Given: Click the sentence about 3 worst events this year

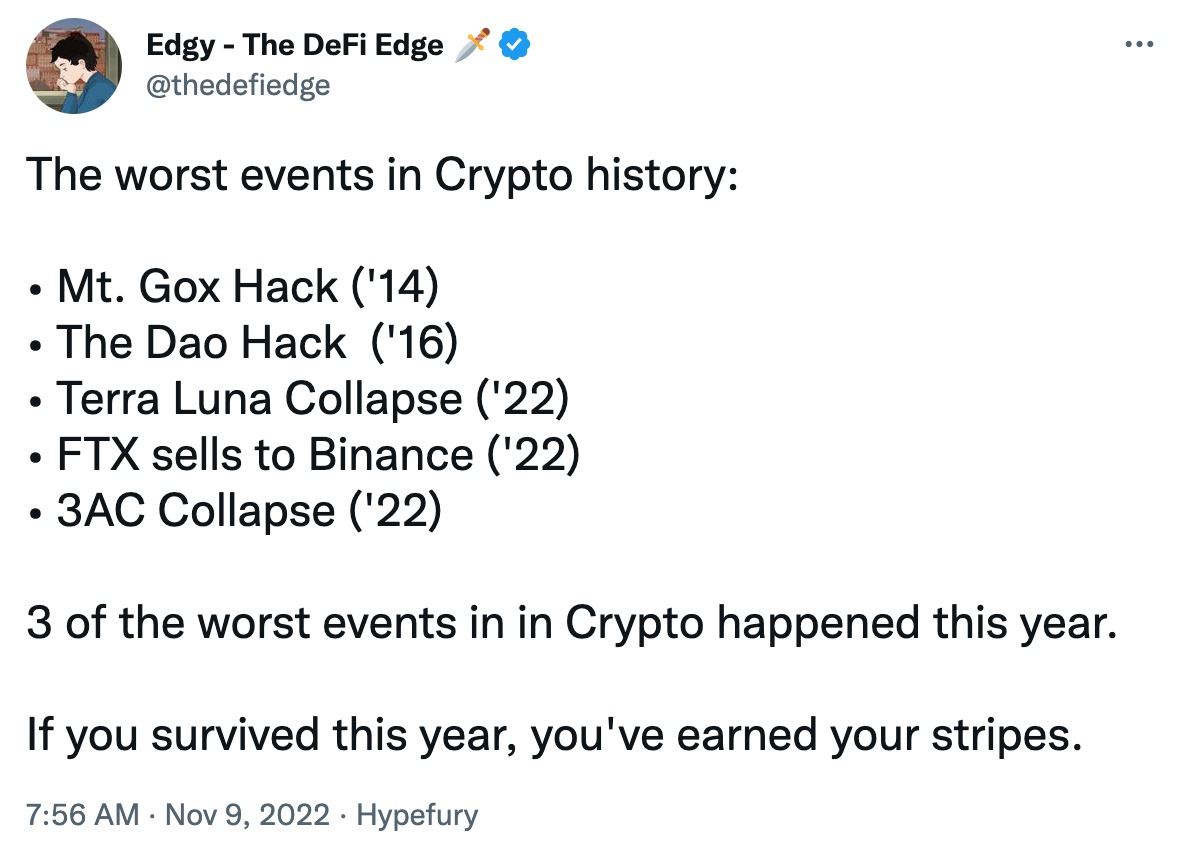Looking at the screenshot, I should coord(572,624).
